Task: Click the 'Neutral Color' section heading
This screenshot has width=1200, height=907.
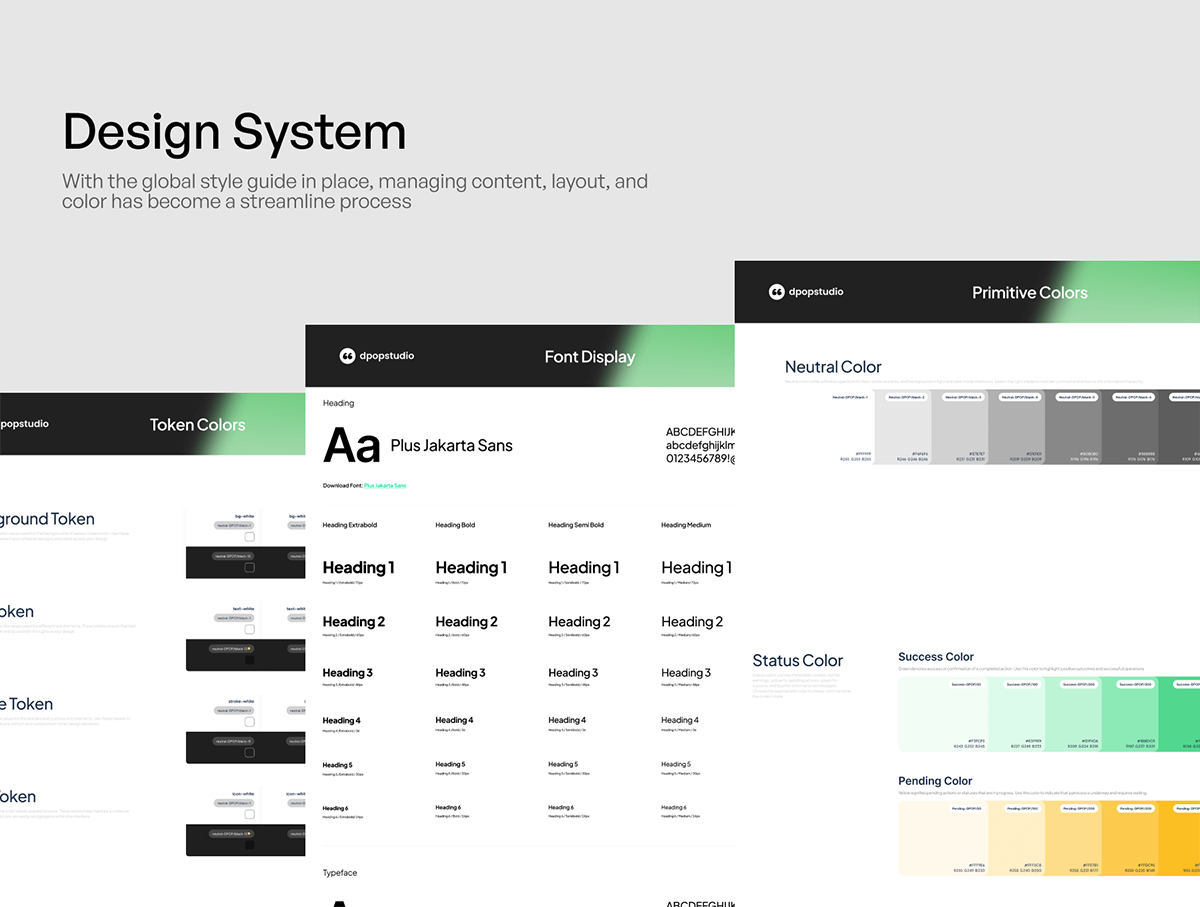Action: point(833,367)
